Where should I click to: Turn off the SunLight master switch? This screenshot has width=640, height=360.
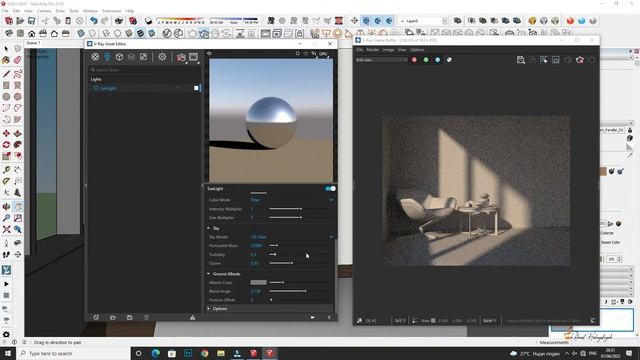(330, 189)
